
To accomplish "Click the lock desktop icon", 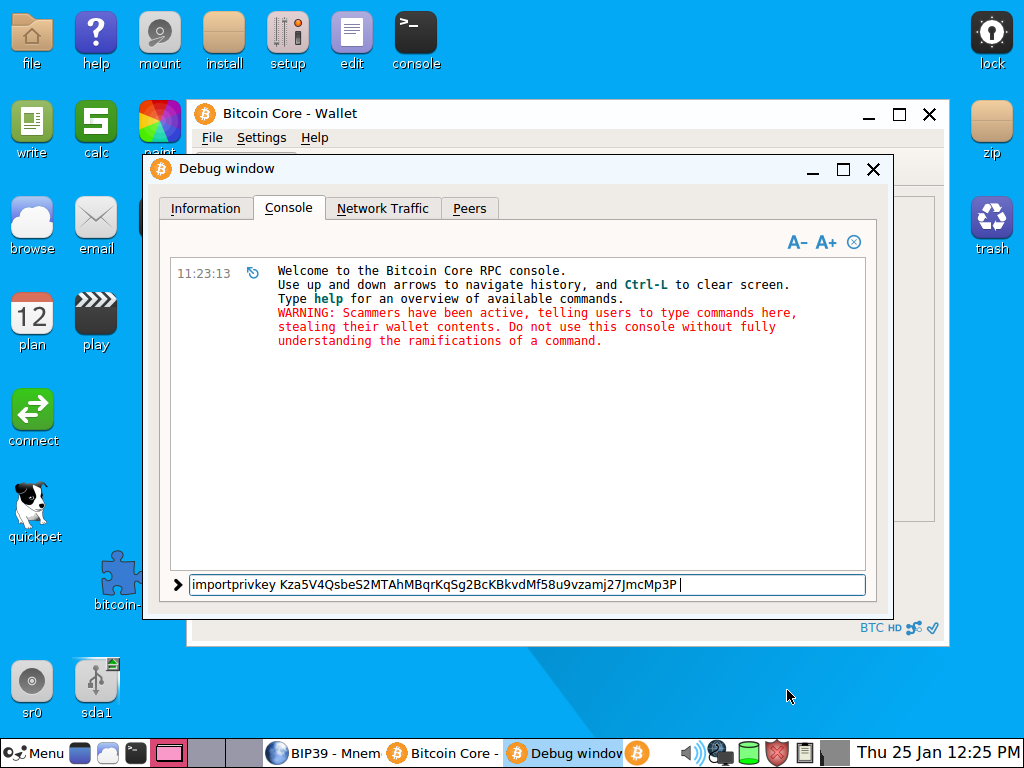I will (992, 41).
